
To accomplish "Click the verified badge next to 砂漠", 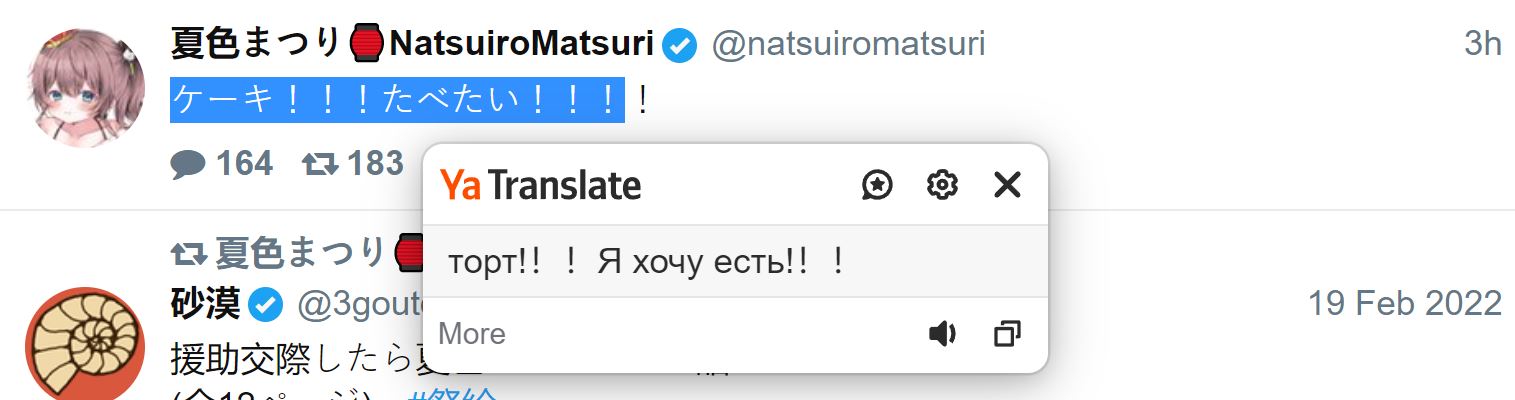I will click(x=266, y=305).
